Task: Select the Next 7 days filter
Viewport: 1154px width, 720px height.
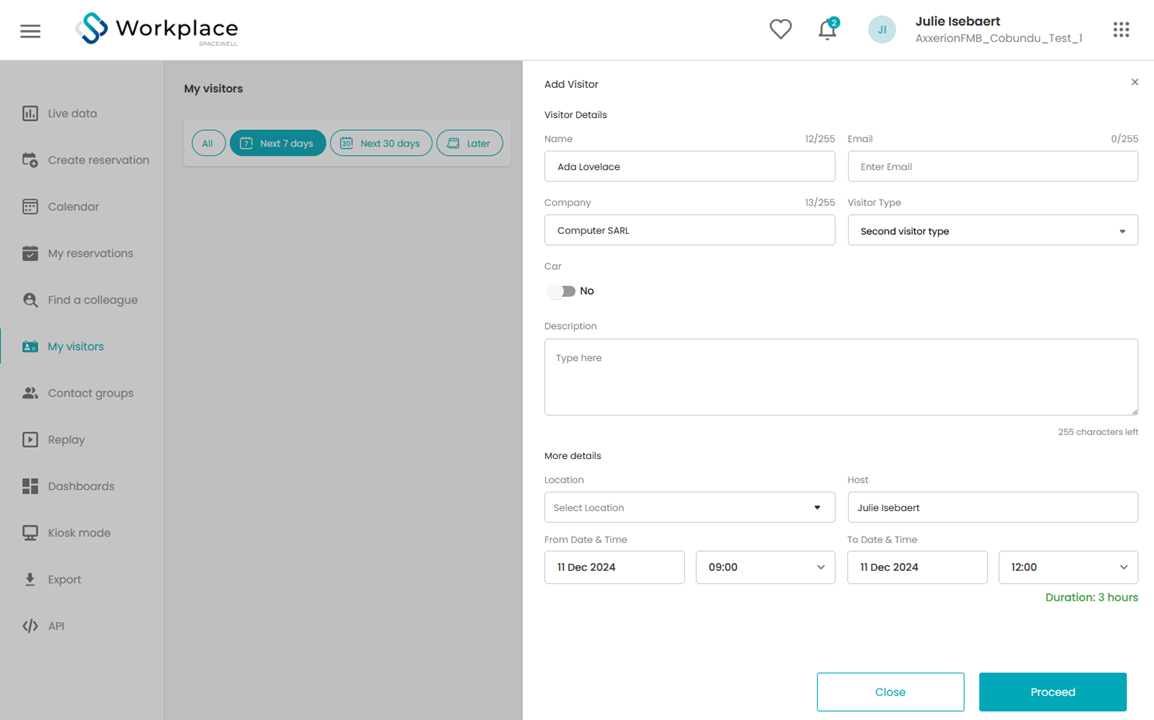Action: 277,144
